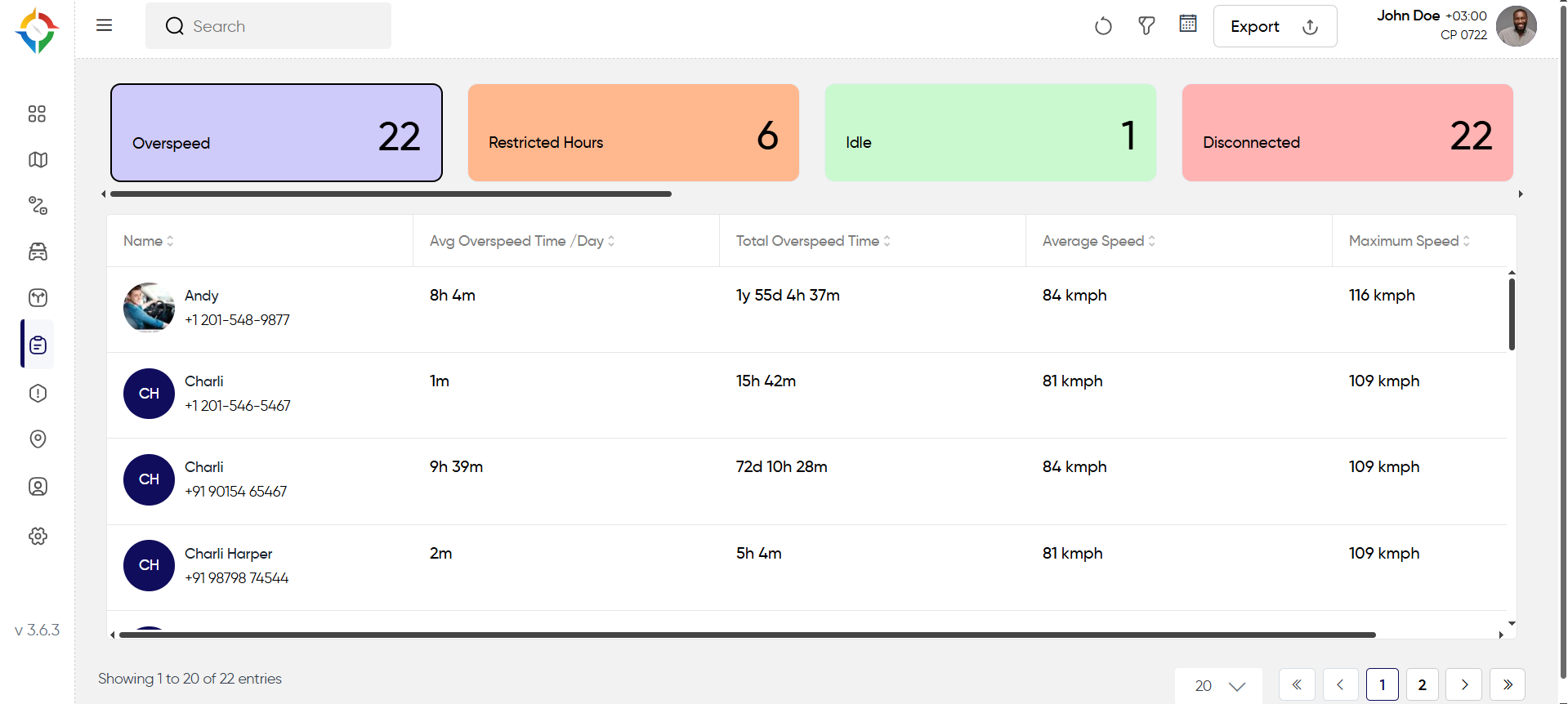Open the alerts hexagon icon in sidebar

[38, 393]
